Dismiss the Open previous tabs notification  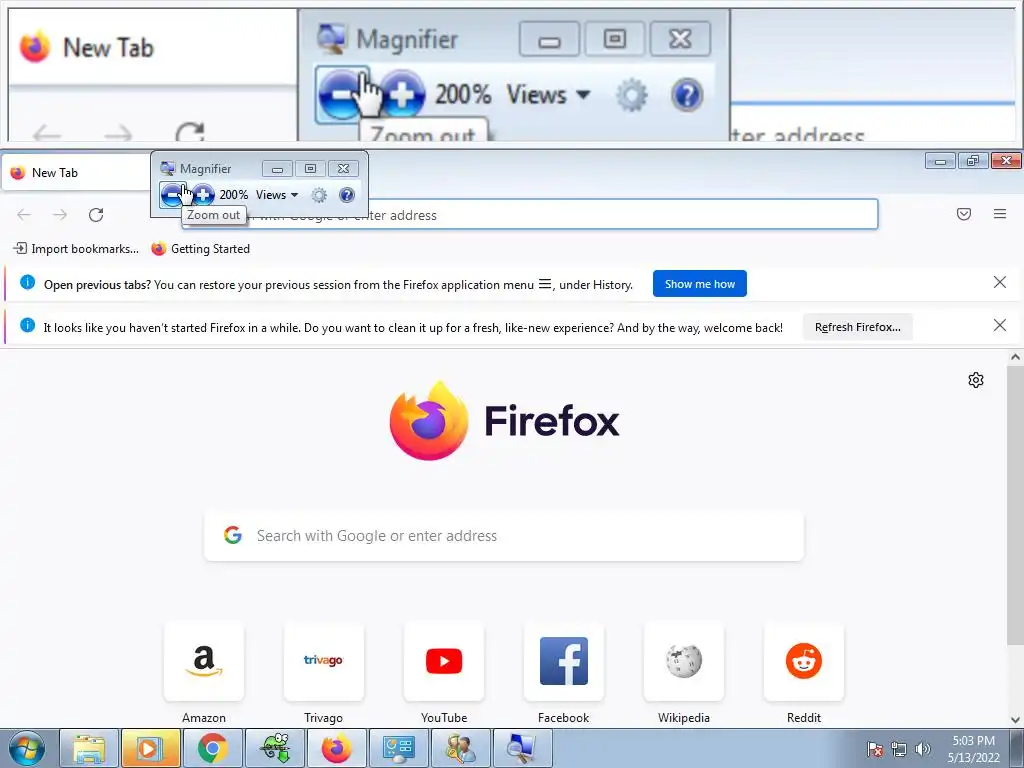pyautogui.click(x=999, y=282)
